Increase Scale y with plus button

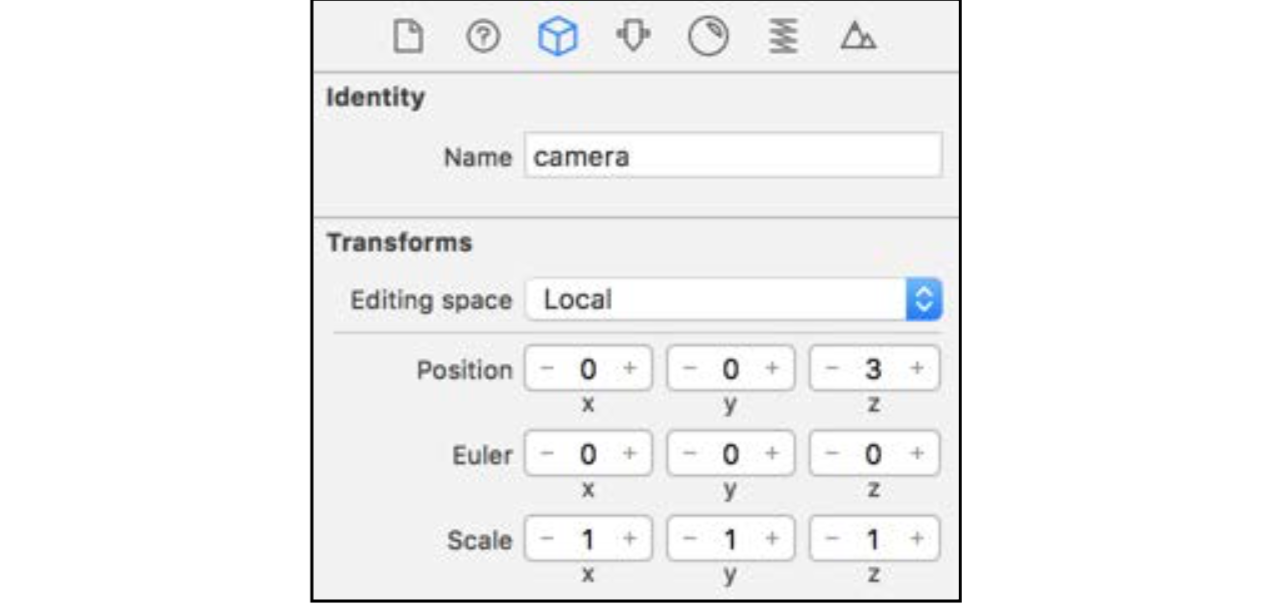tap(772, 539)
